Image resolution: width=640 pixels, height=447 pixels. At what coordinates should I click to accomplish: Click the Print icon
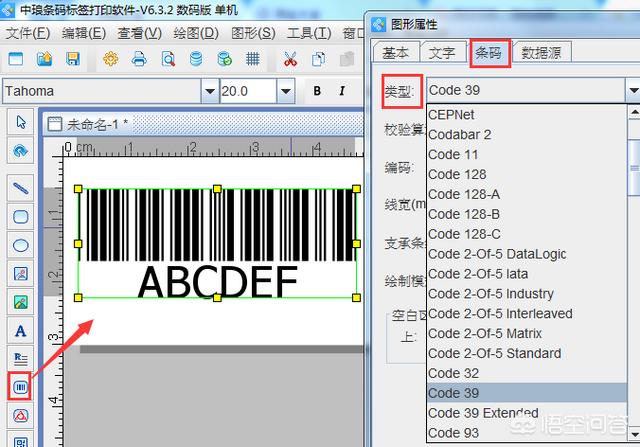click(x=139, y=59)
